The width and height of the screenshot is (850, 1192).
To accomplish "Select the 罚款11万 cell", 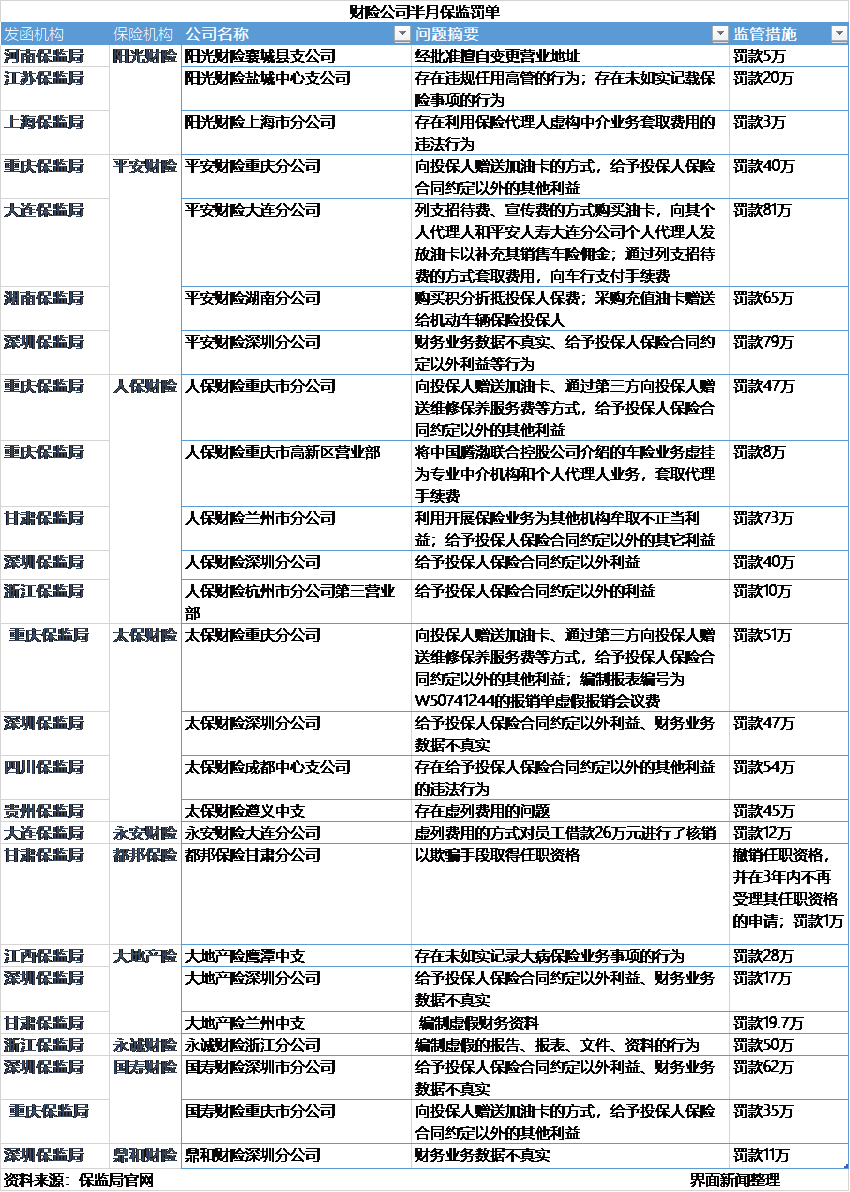I will coord(788,1155).
